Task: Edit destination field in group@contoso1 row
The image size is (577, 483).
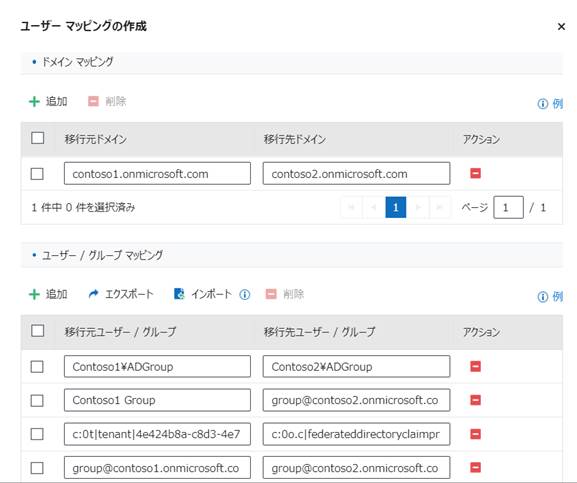Action: [x=356, y=468]
